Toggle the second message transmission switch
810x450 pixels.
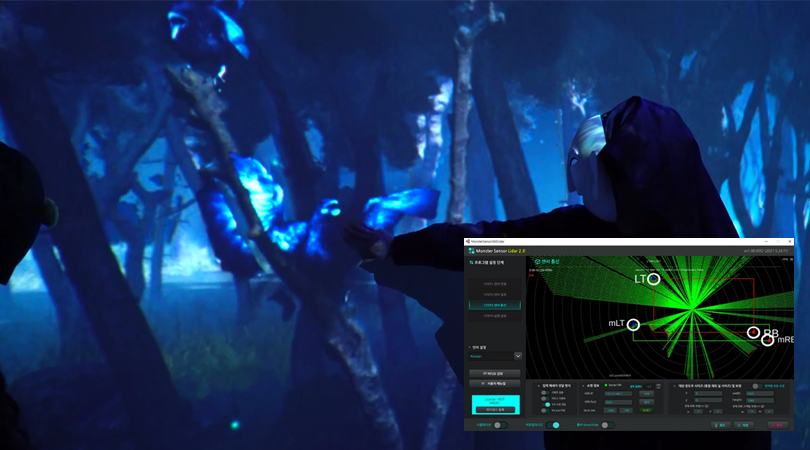pos(545,398)
